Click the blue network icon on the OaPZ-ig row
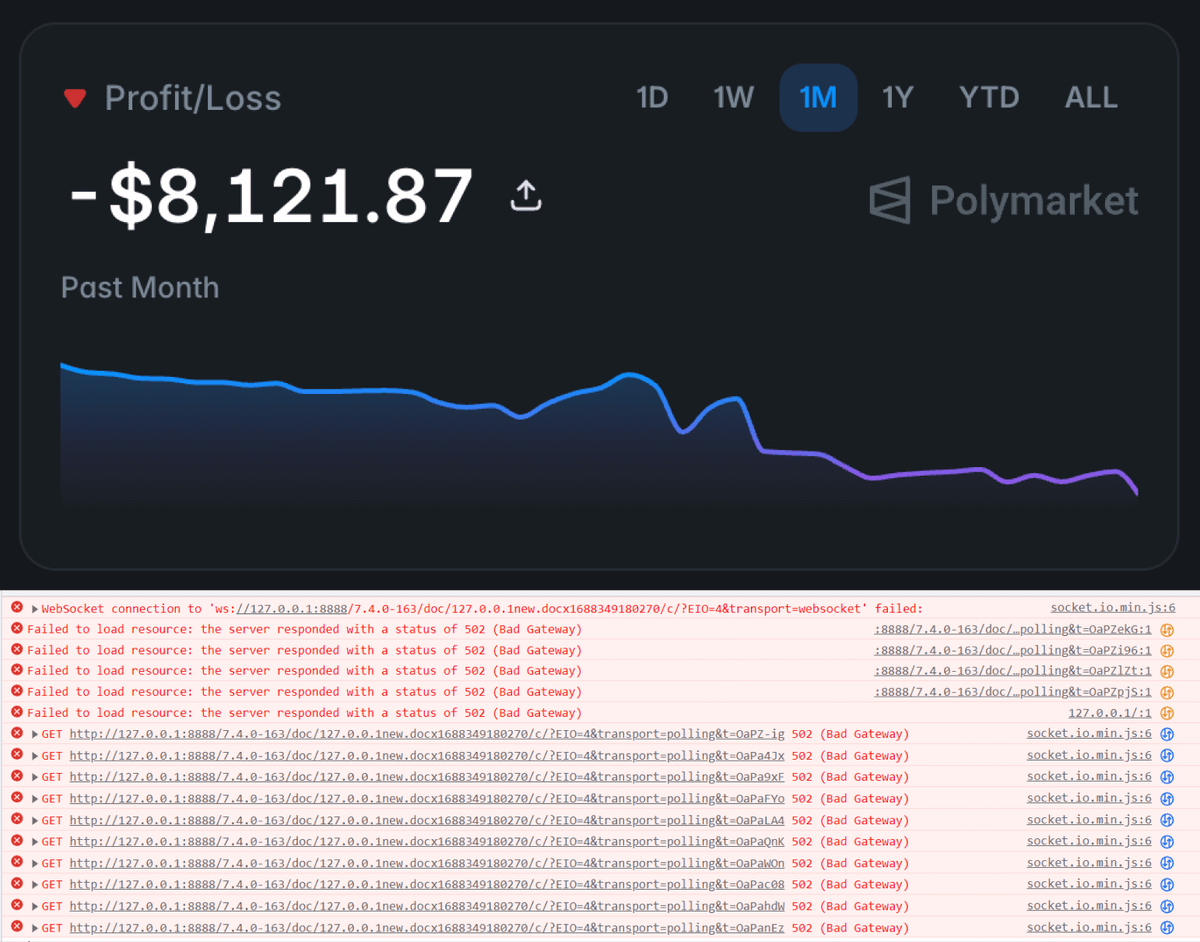This screenshot has width=1200, height=942. tap(1166, 734)
